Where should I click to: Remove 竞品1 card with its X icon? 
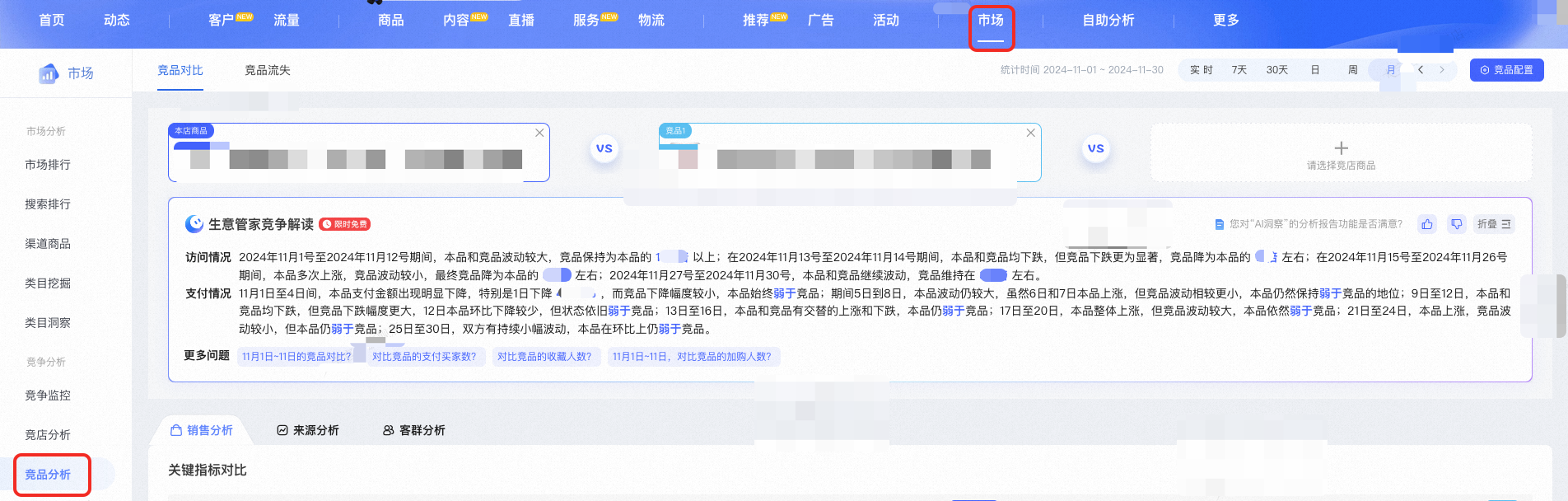(x=1030, y=133)
